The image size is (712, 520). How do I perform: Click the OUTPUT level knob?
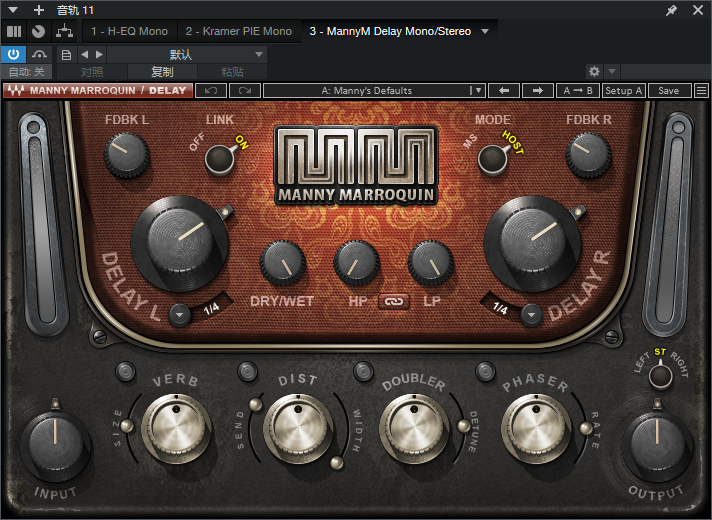657,445
